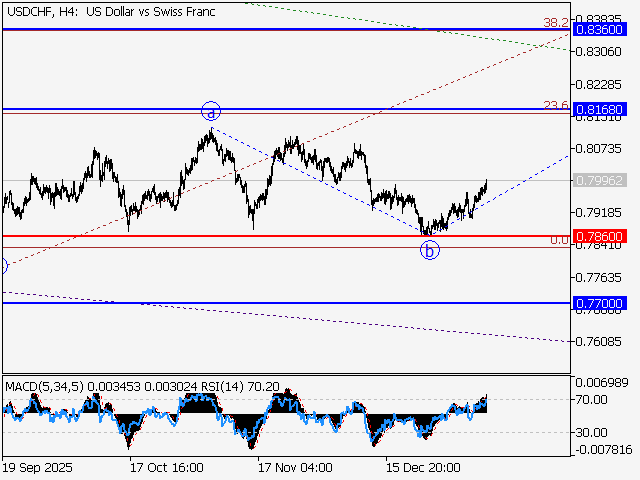The image size is (640, 480).
Task: Click the circled wave 'a' marker
Action: pyautogui.click(x=210, y=111)
